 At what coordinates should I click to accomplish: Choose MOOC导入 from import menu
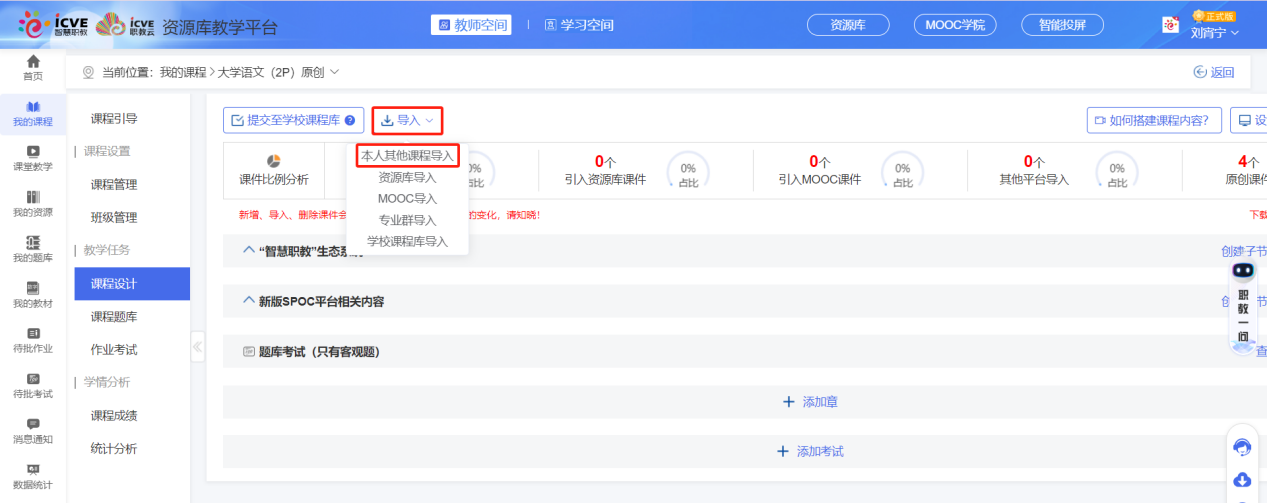tap(407, 198)
